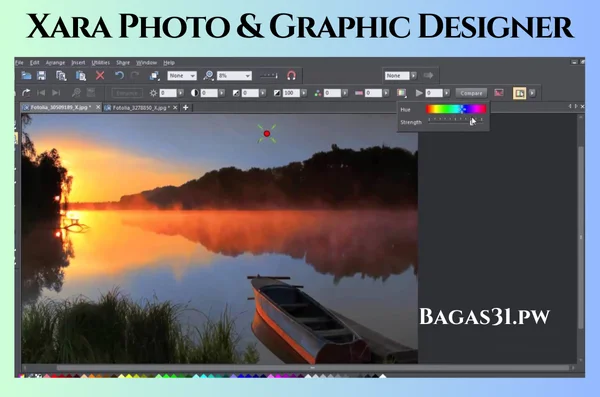Click the arrow beside brightness value field

point(181,93)
